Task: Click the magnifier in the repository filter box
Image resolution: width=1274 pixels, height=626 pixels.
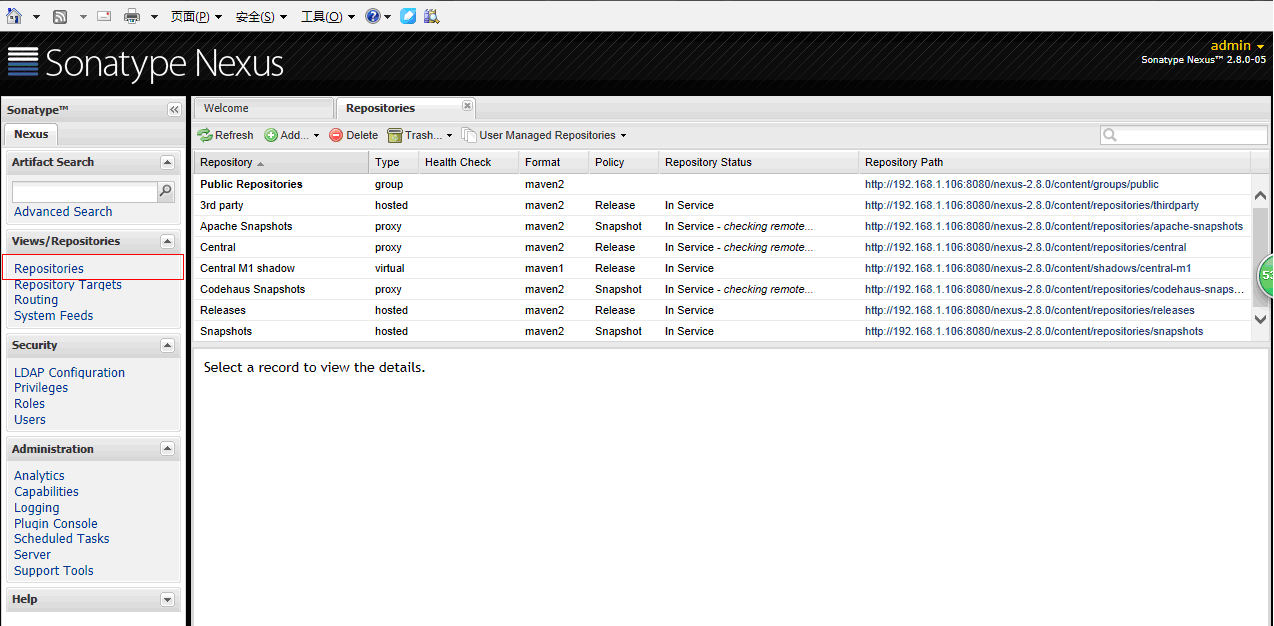Action: pos(1110,135)
